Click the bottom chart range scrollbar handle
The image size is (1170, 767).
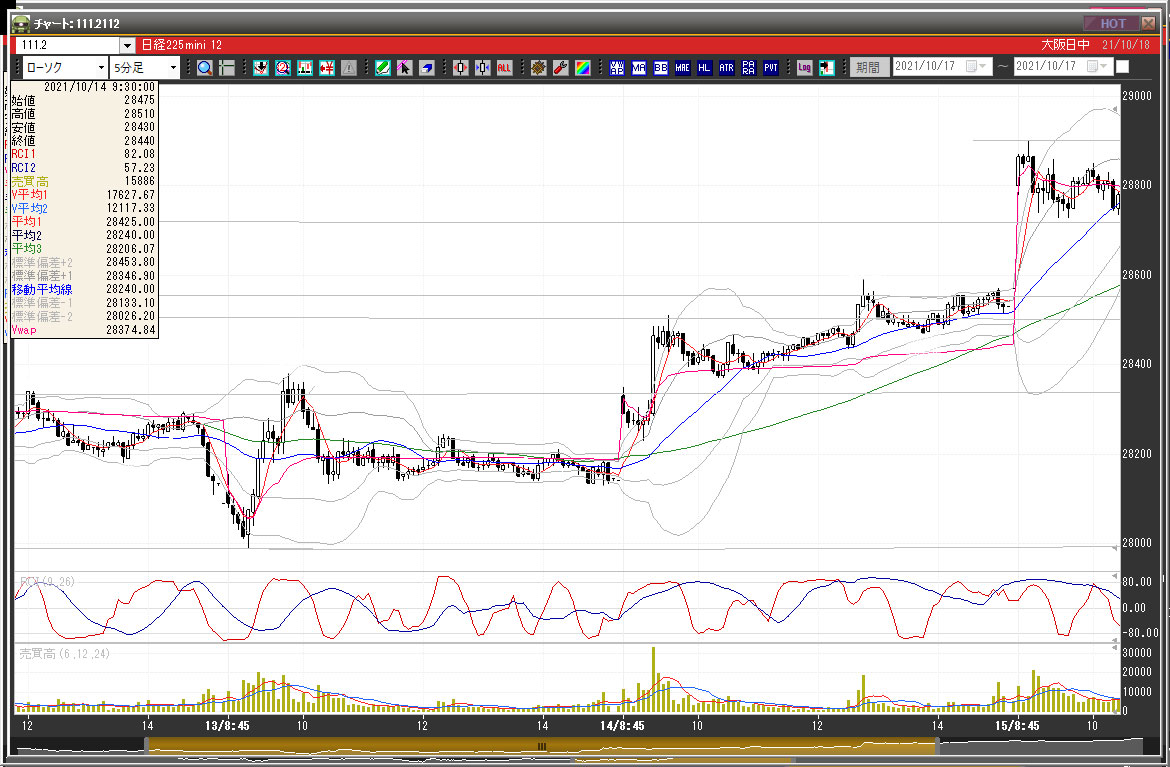coord(542,745)
